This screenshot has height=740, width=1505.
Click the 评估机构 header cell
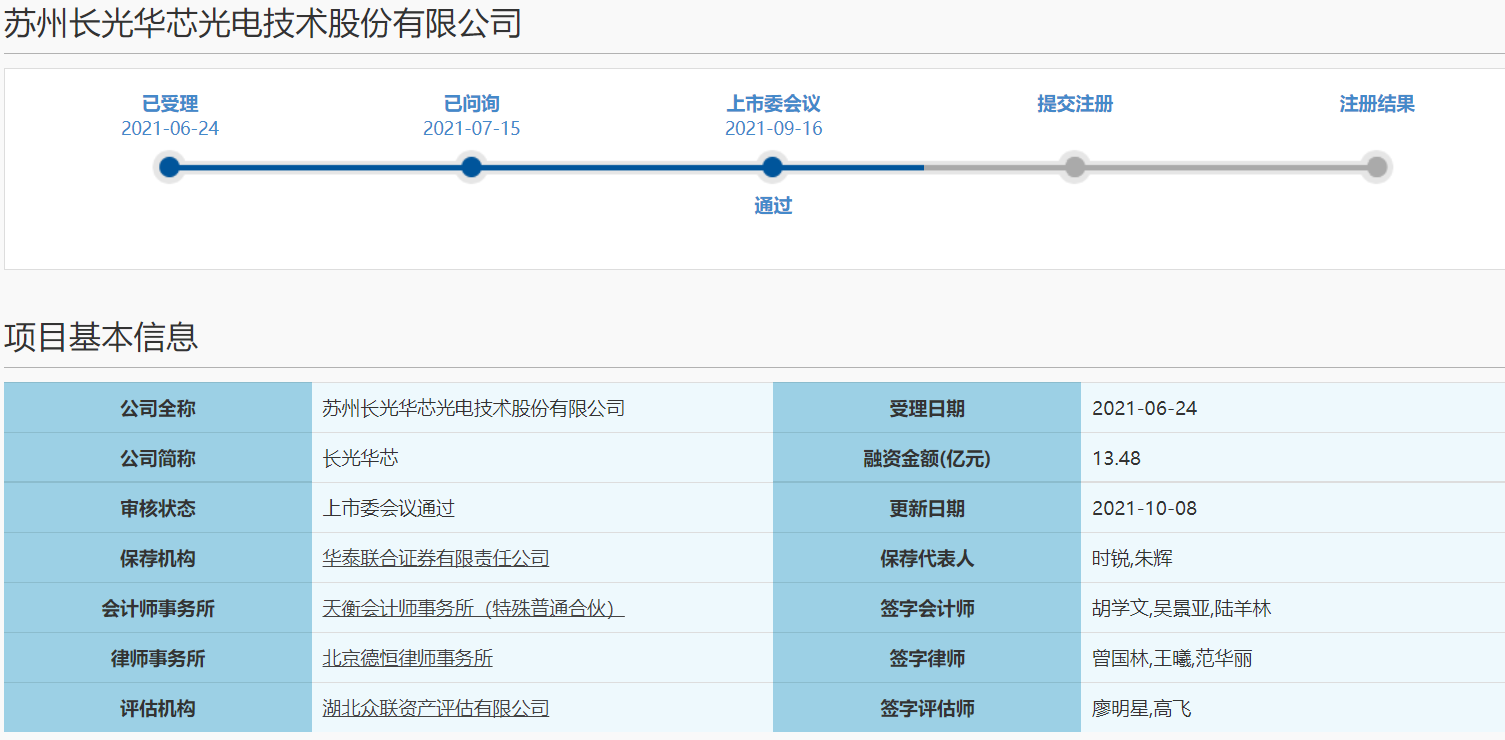click(158, 708)
